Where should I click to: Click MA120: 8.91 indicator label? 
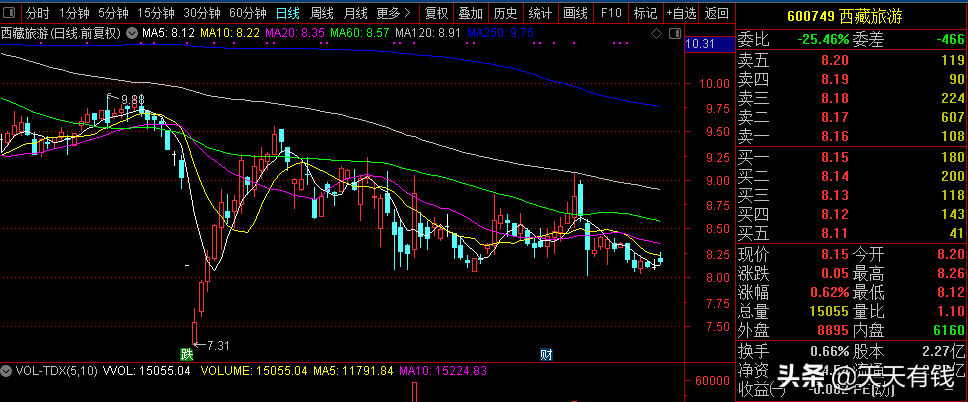[428, 33]
